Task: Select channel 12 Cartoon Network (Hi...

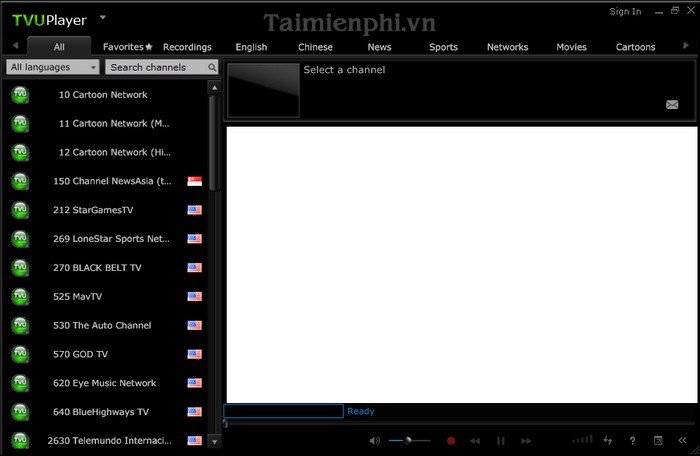Action: tap(105, 152)
